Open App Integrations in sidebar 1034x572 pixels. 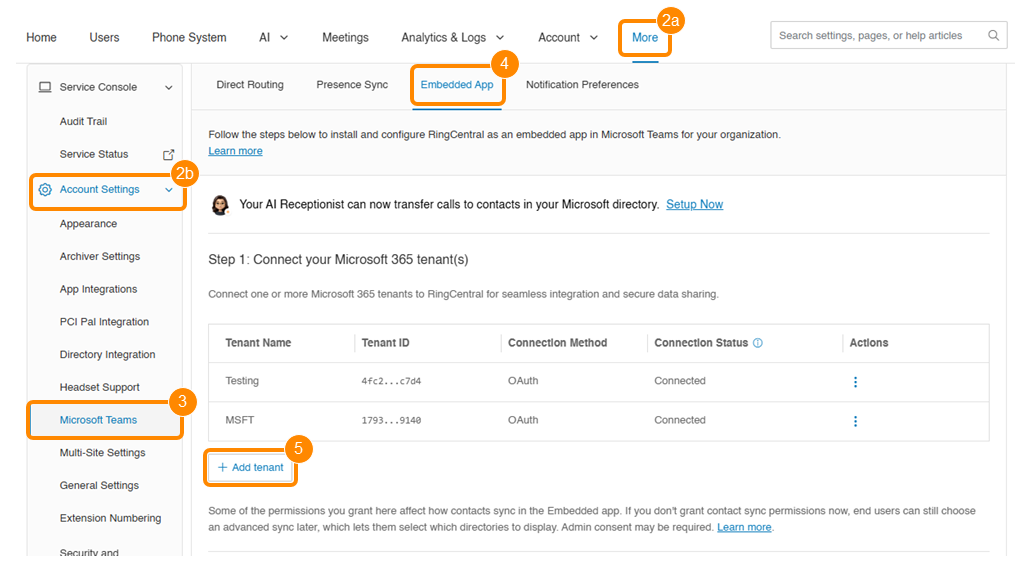point(98,289)
